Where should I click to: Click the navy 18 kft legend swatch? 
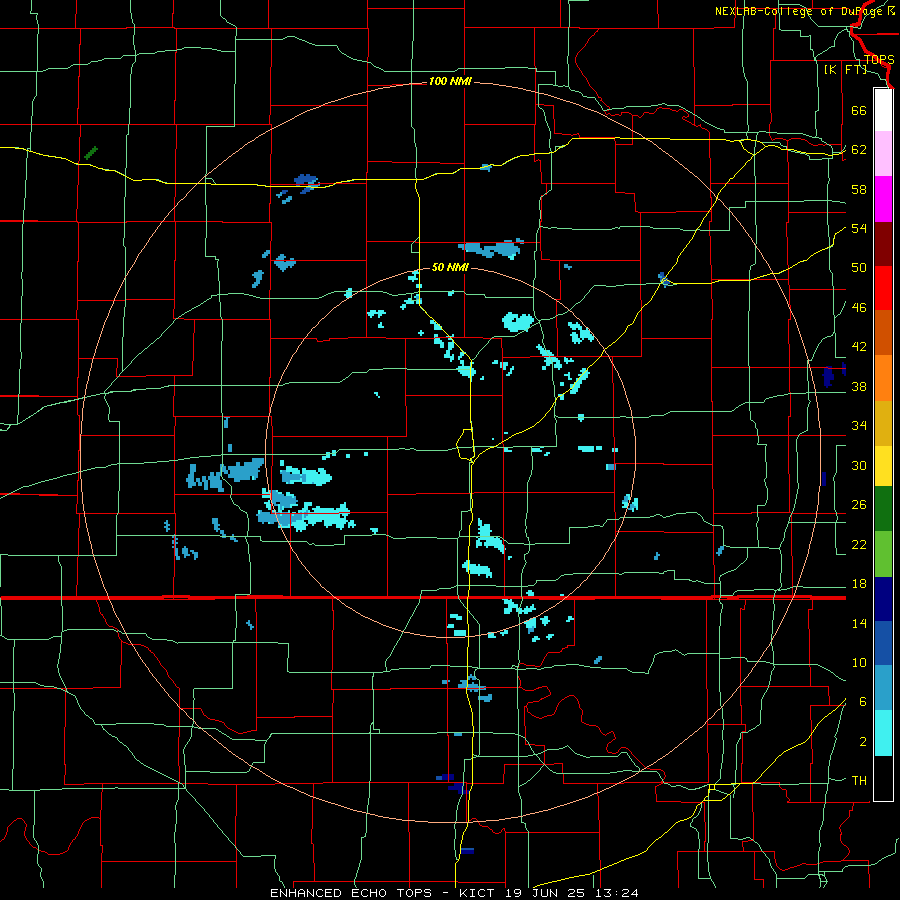pyautogui.click(x=883, y=599)
